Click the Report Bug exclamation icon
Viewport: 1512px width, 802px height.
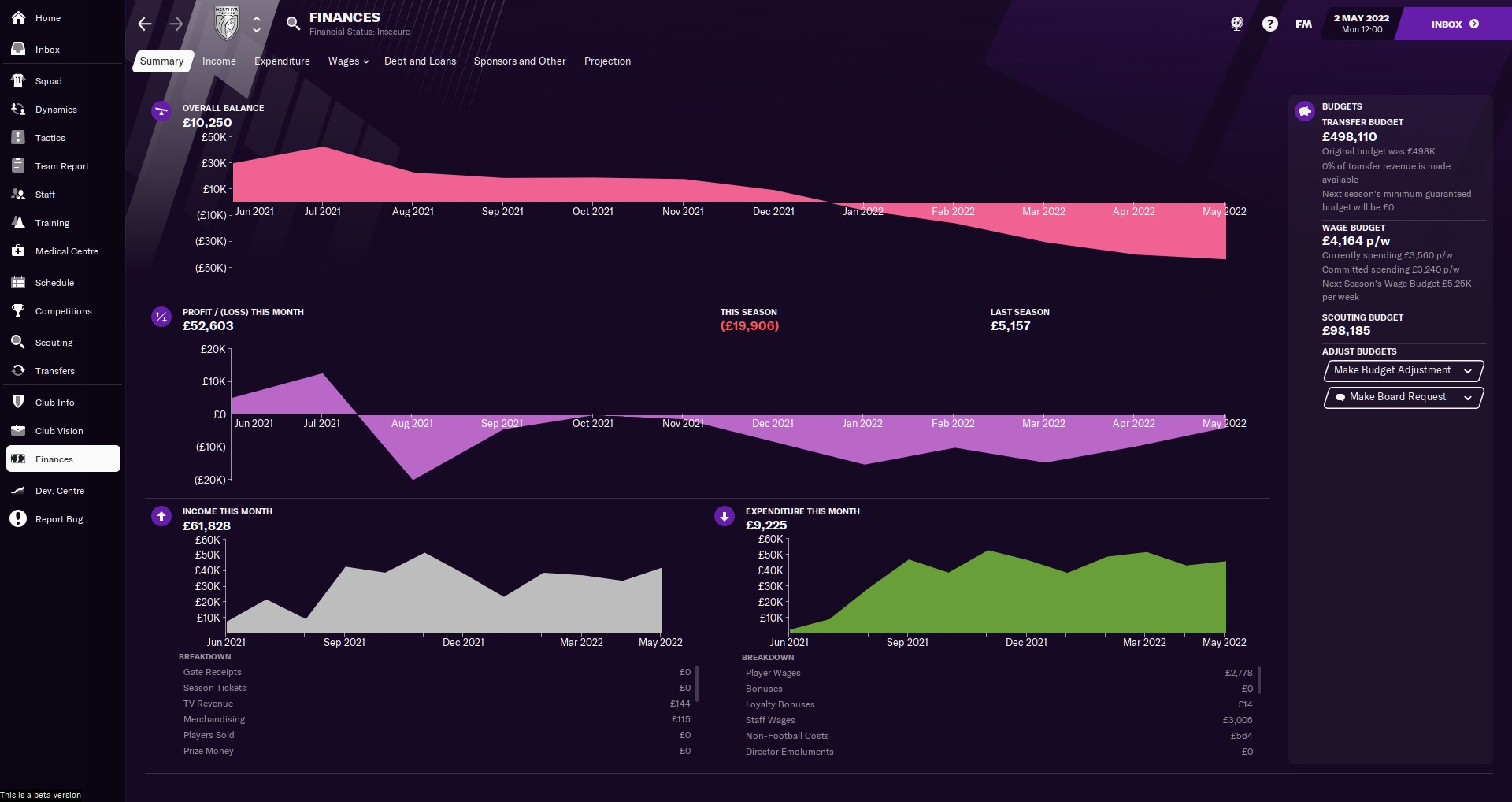(18, 518)
